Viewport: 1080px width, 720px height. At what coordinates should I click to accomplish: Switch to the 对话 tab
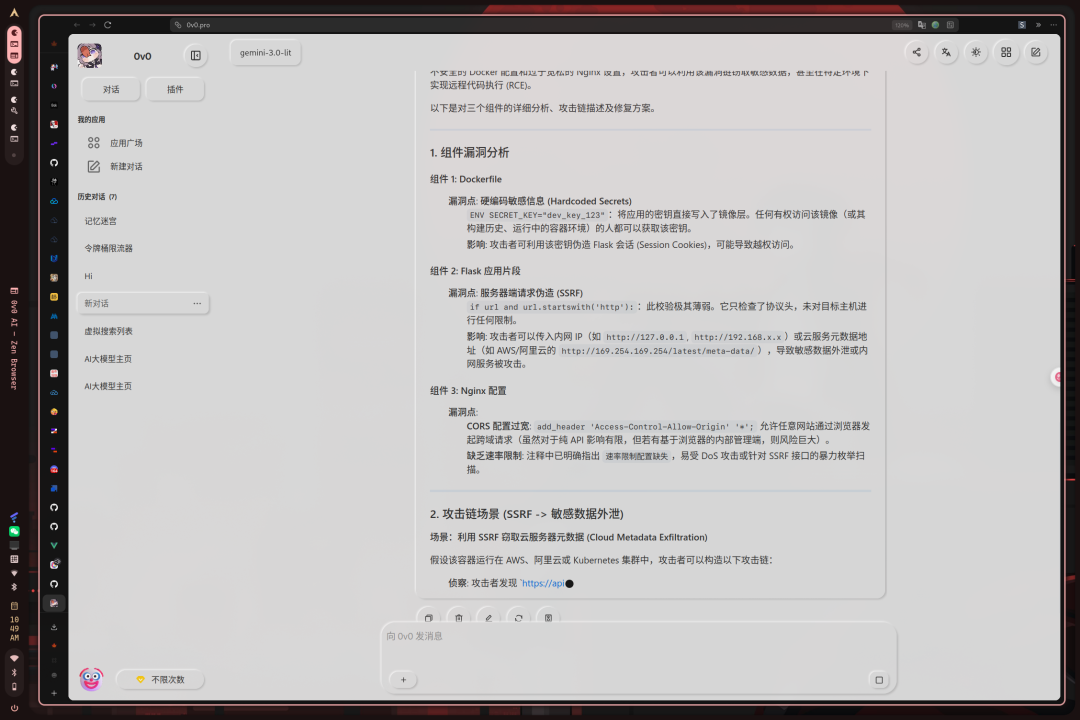pos(111,90)
